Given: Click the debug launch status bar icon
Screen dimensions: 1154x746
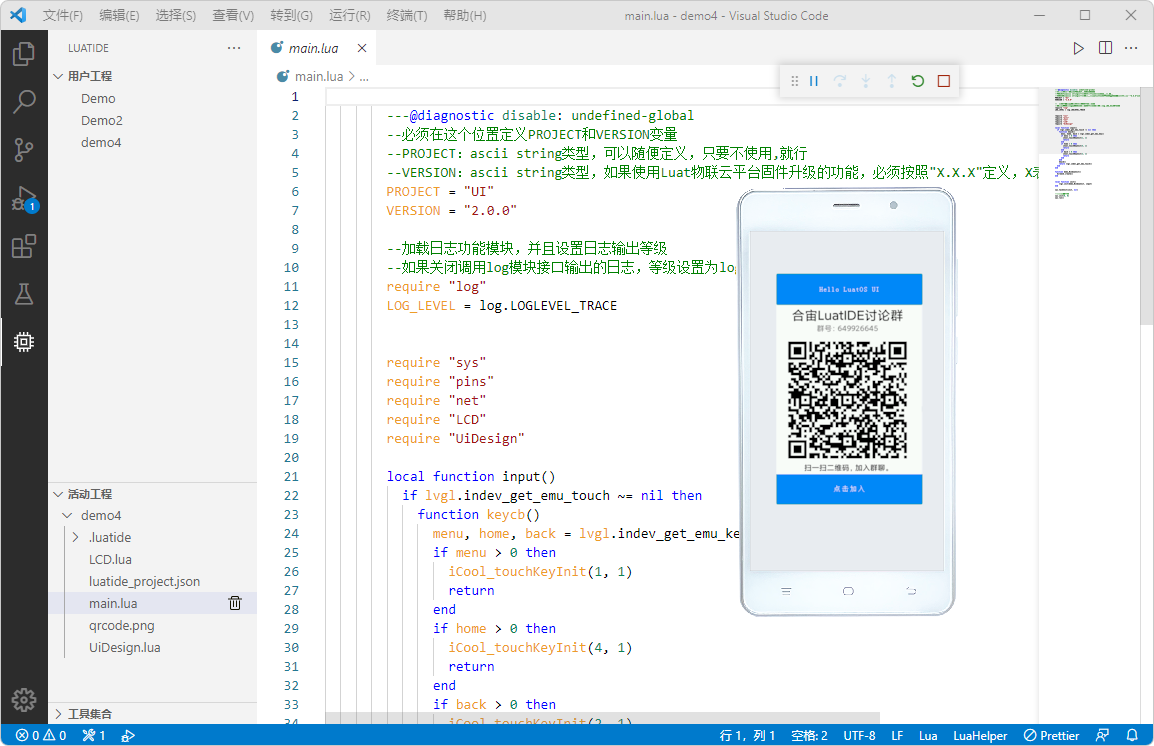Looking at the screenshot, I should (x=128, y=735).
